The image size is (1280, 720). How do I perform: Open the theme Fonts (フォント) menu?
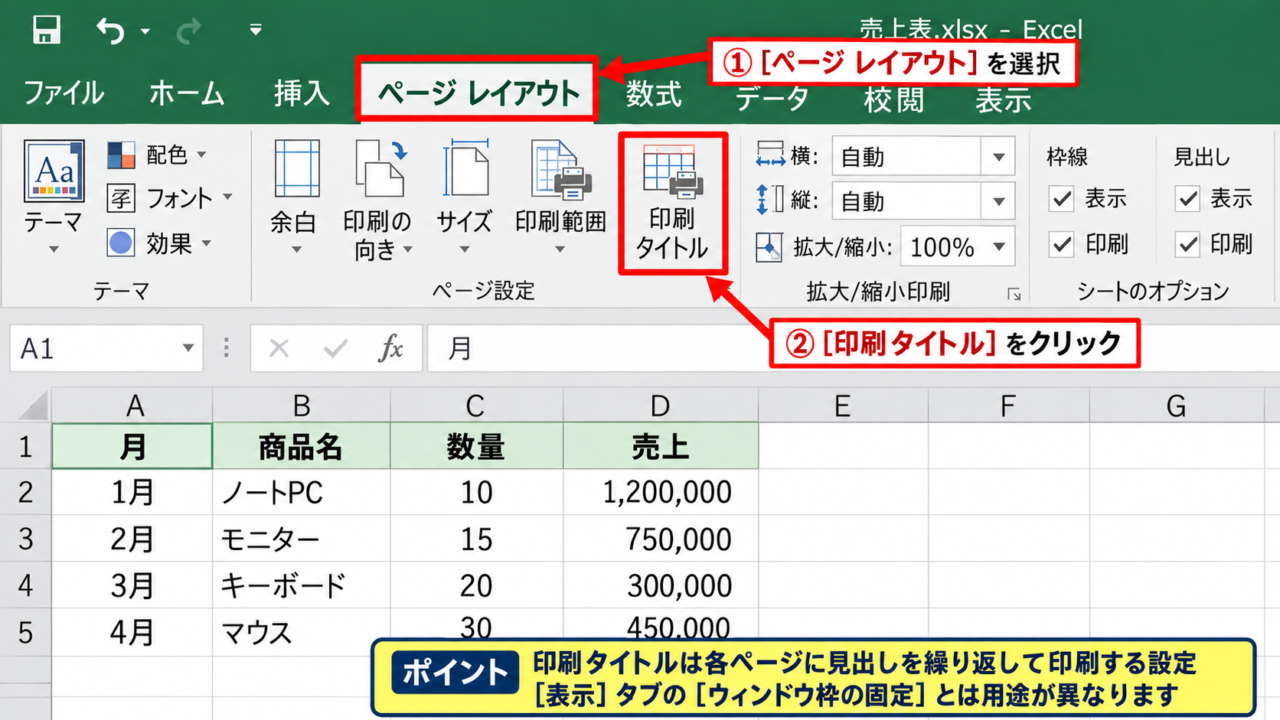pyautogui.click(x=169, y=198)
